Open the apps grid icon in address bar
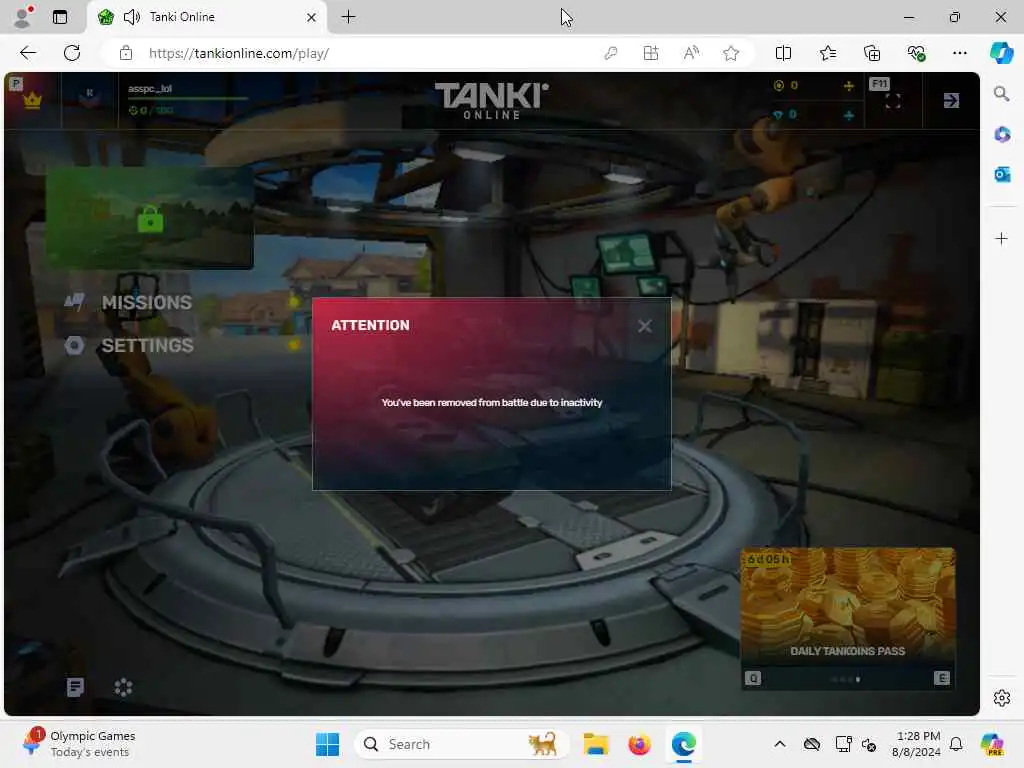Screen dimensions: 1024x768 click(x=650, y=54)
